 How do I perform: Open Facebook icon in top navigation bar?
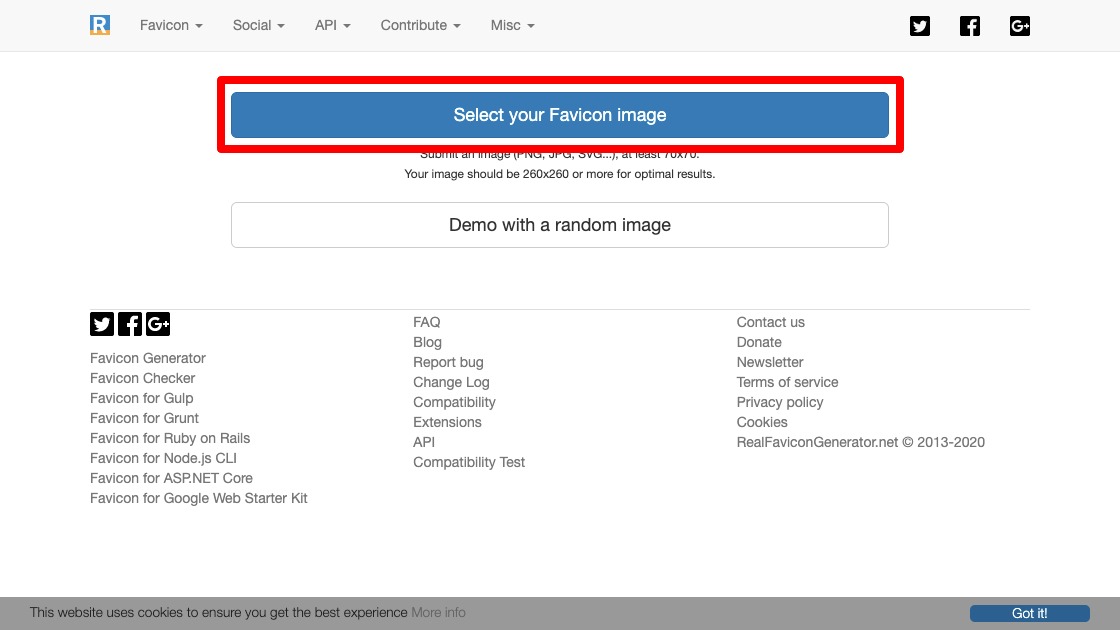(970, 26)
